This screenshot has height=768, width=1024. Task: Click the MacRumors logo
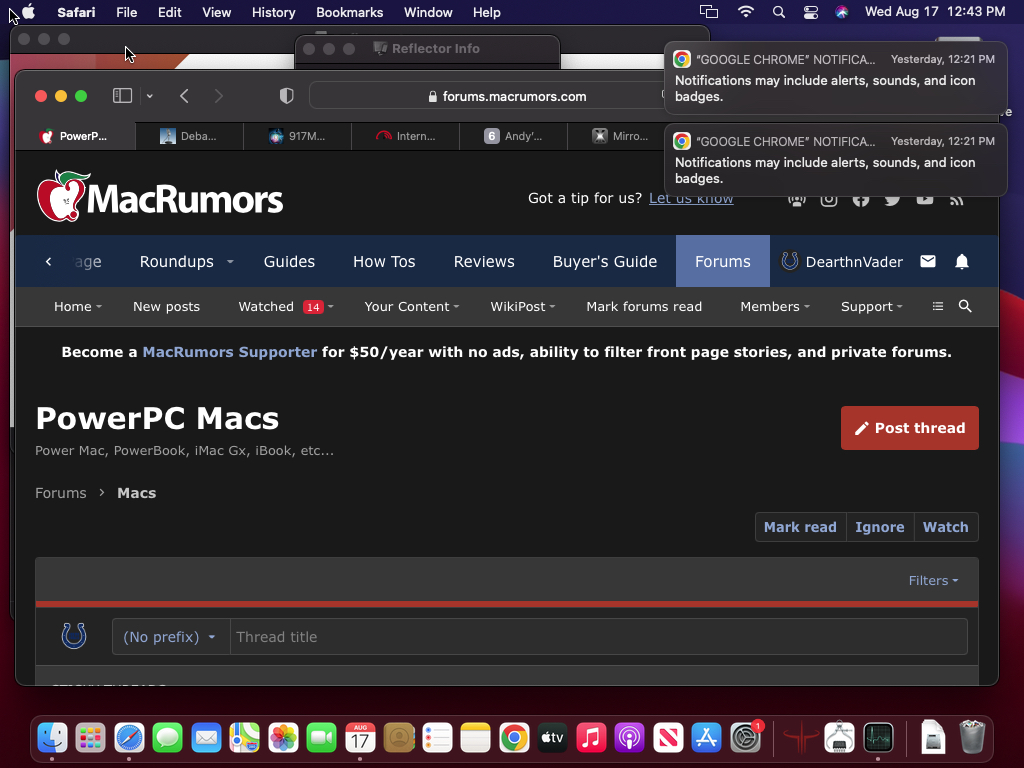[159, 197]
